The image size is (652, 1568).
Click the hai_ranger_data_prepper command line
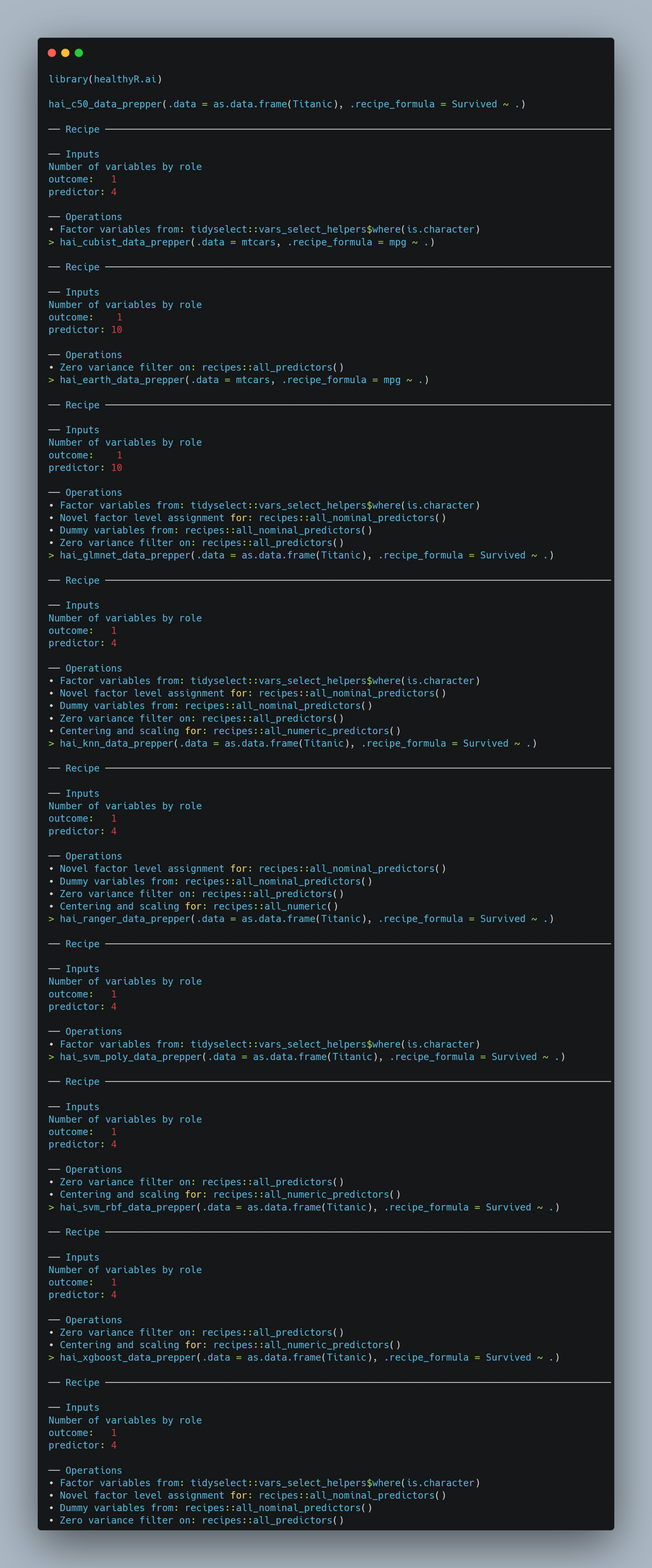(x=301, y=919)
